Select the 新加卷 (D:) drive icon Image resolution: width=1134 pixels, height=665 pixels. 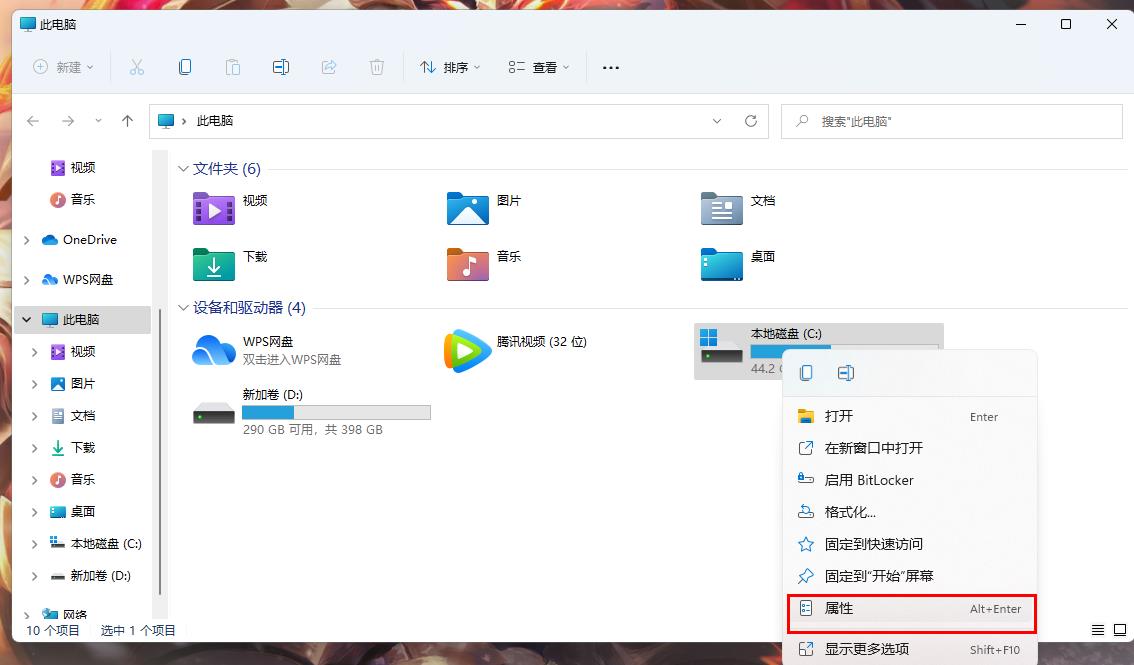tap(214, 413)
